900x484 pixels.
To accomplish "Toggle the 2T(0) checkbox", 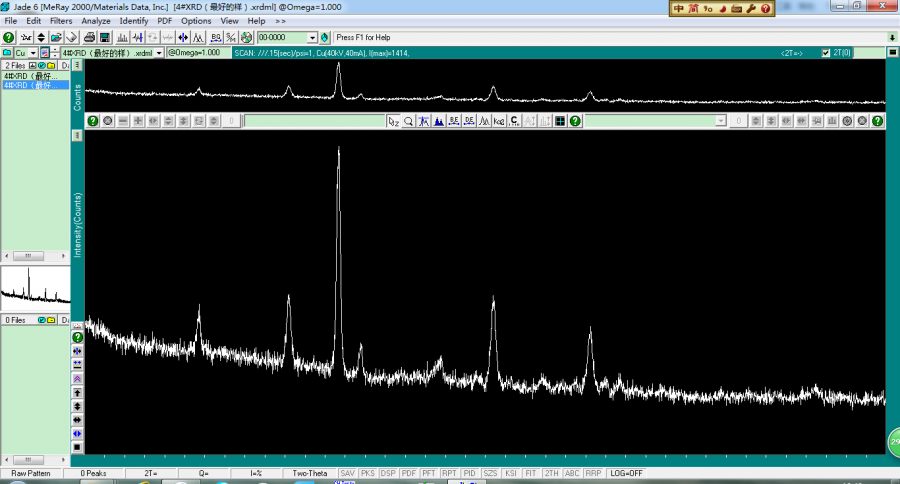I will [825, 53].
